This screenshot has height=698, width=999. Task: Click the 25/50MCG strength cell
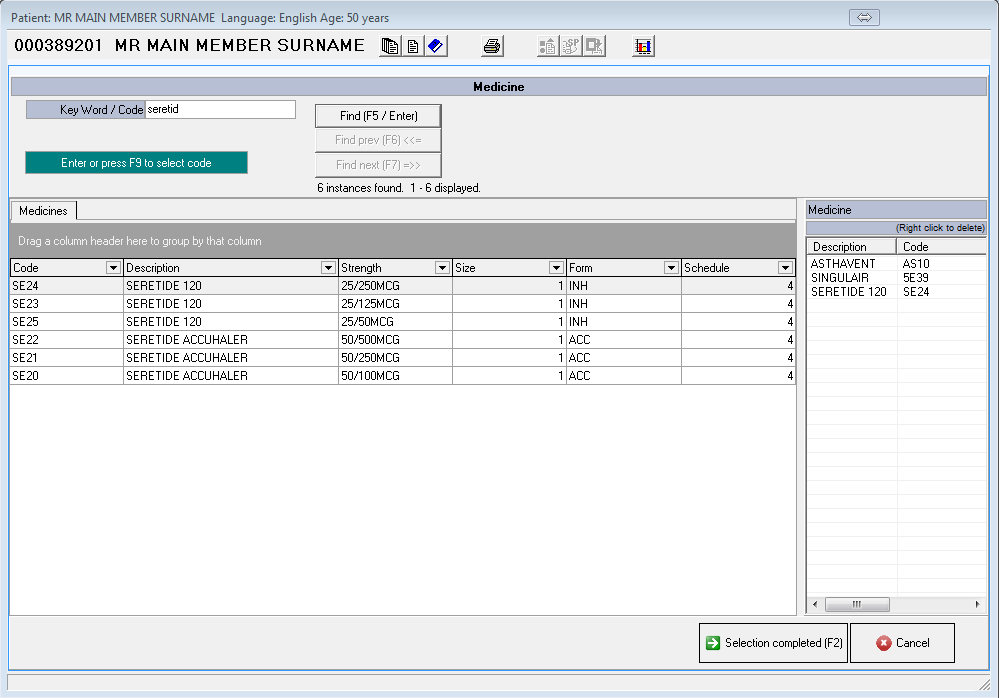pos(395,322)
